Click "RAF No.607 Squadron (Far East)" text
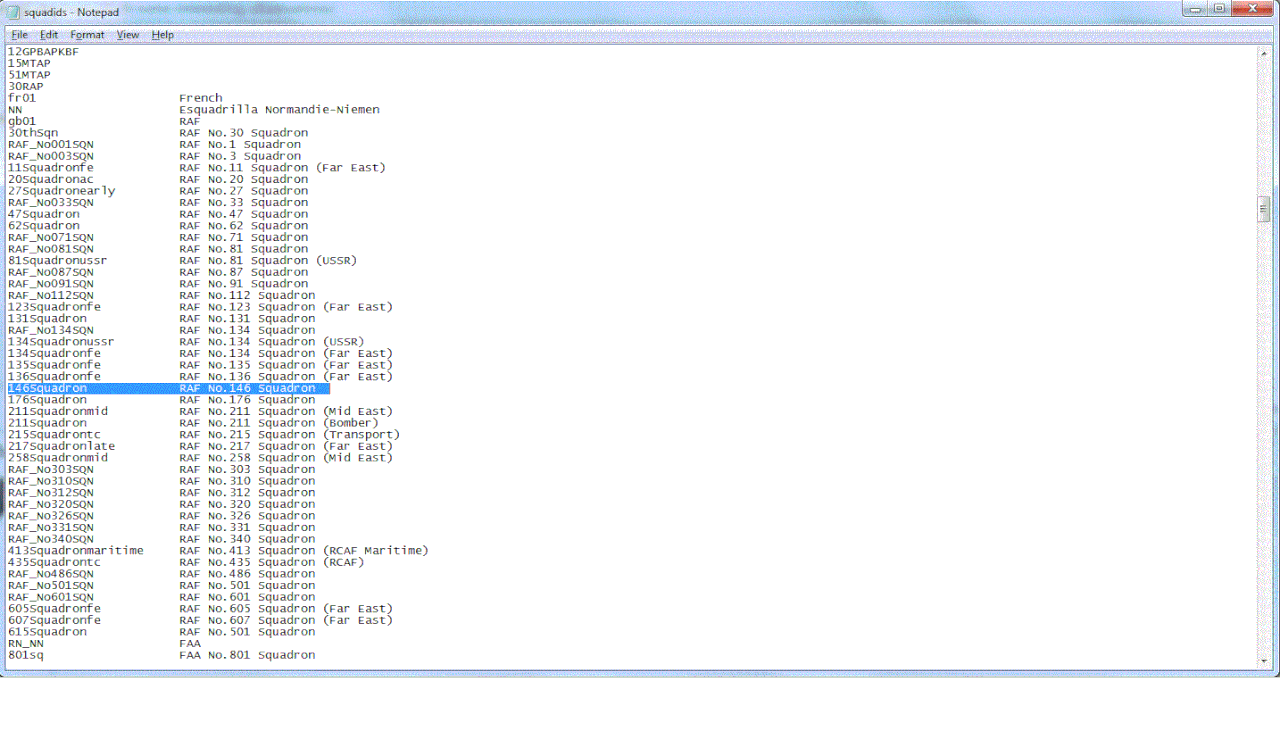This screenshot has width=1280, height=756. click(286, 620)
